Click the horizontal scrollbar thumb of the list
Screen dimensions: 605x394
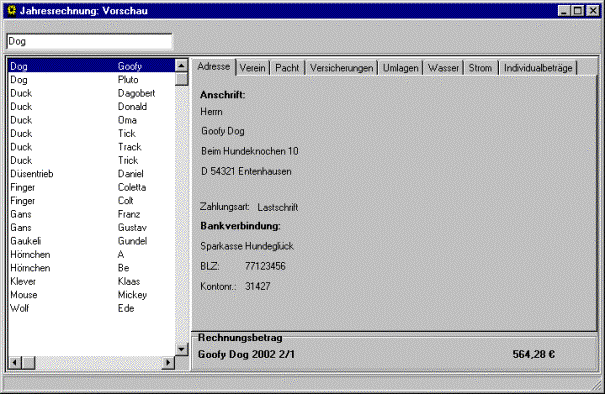coord(28,363)
